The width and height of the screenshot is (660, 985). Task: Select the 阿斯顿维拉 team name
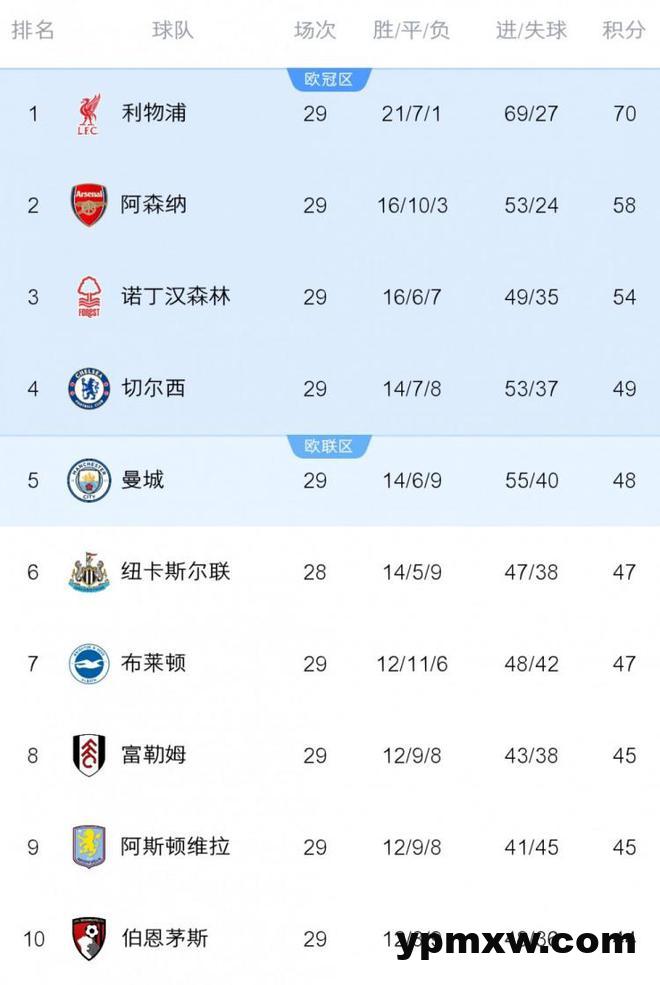tap(176, 846)
